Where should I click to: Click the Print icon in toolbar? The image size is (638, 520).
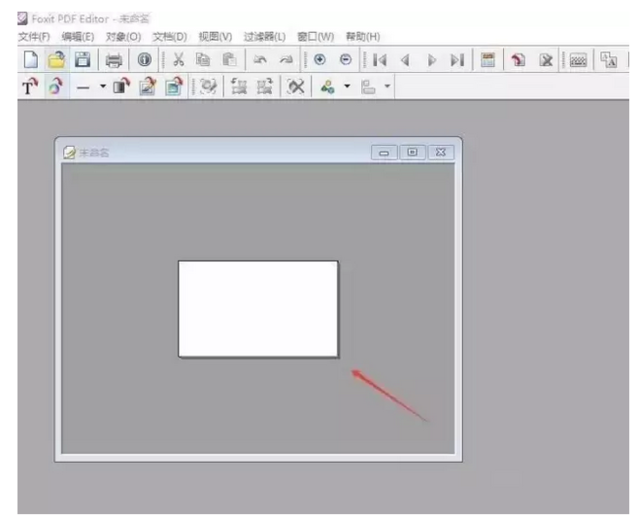click(113, 60)
